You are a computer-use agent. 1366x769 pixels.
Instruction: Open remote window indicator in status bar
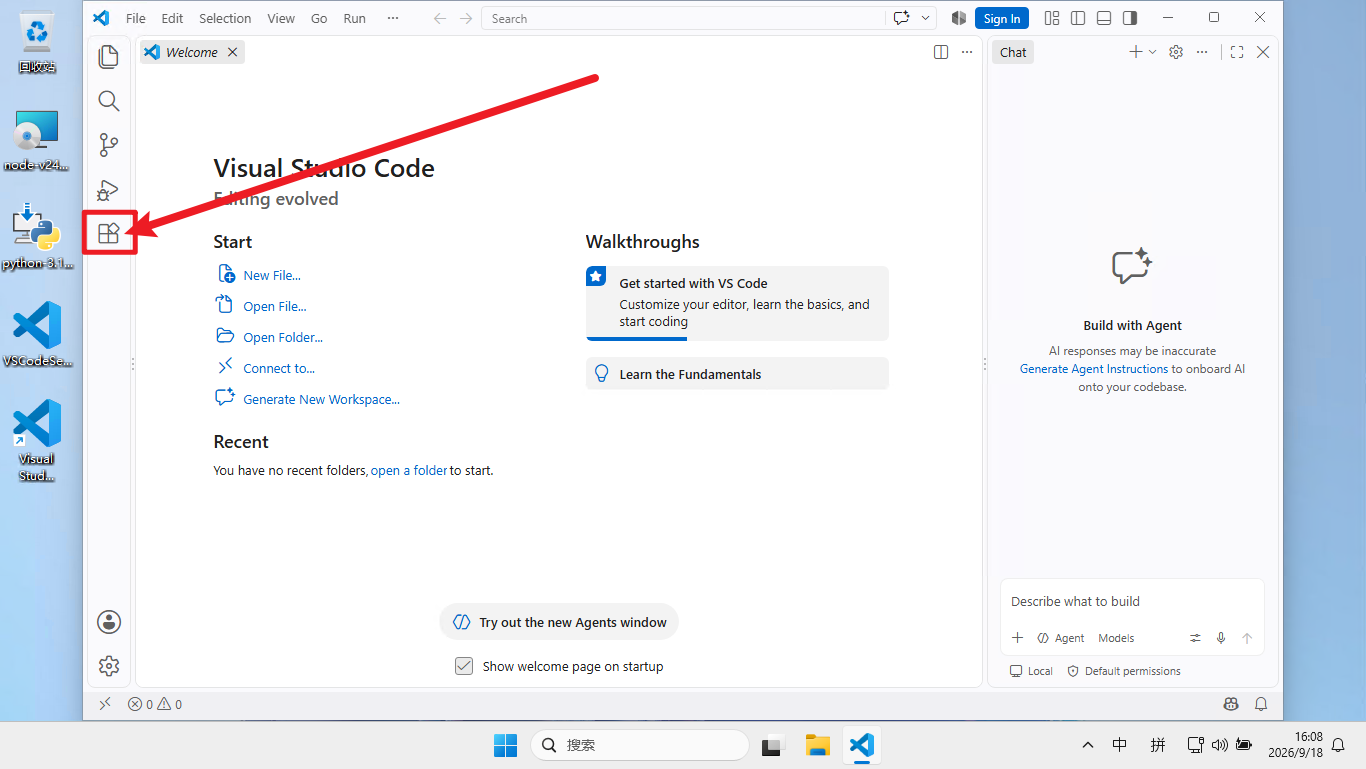click(x=105, y=704)
